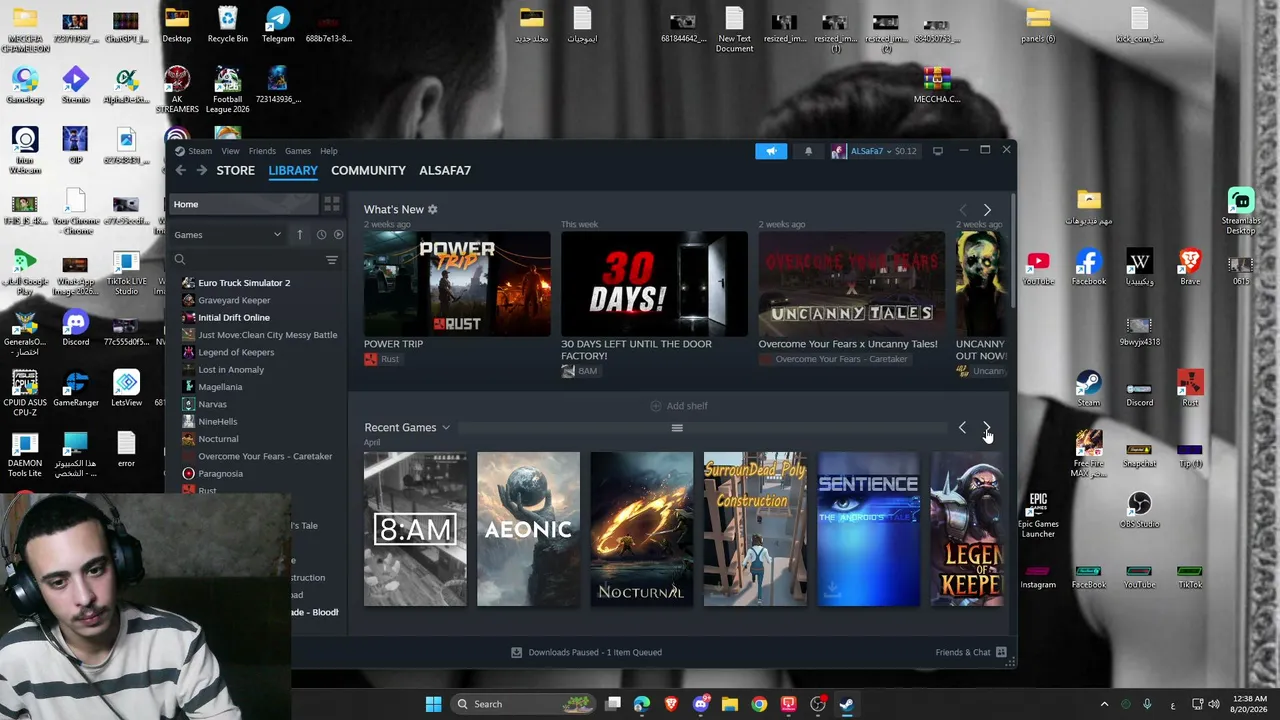Go forward with Steam's forward arrow
The width and height of the screenshot is (1280, 720).
click(x=202, y=170)
